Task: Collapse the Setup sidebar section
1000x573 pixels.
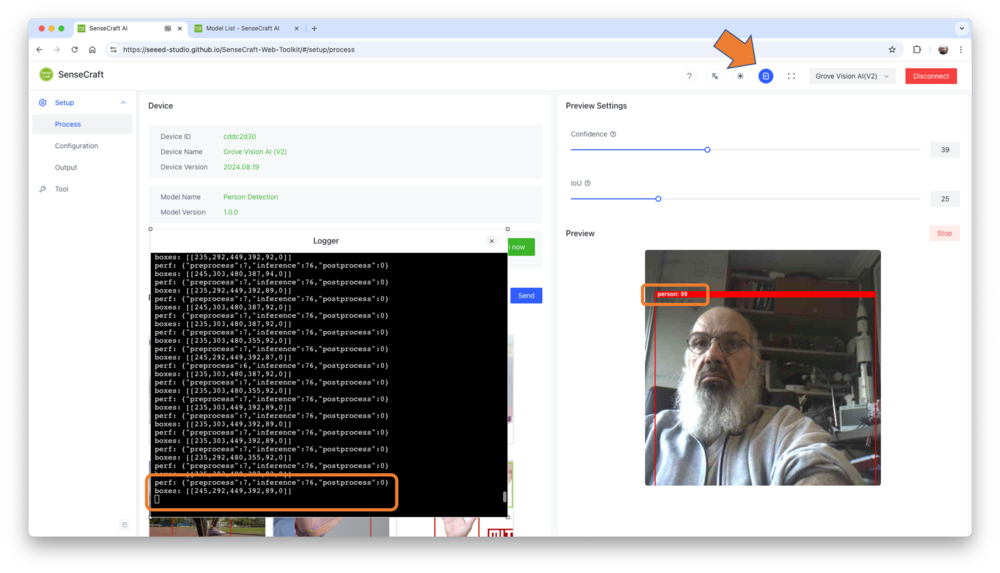Action: click(x=123, y=103)
